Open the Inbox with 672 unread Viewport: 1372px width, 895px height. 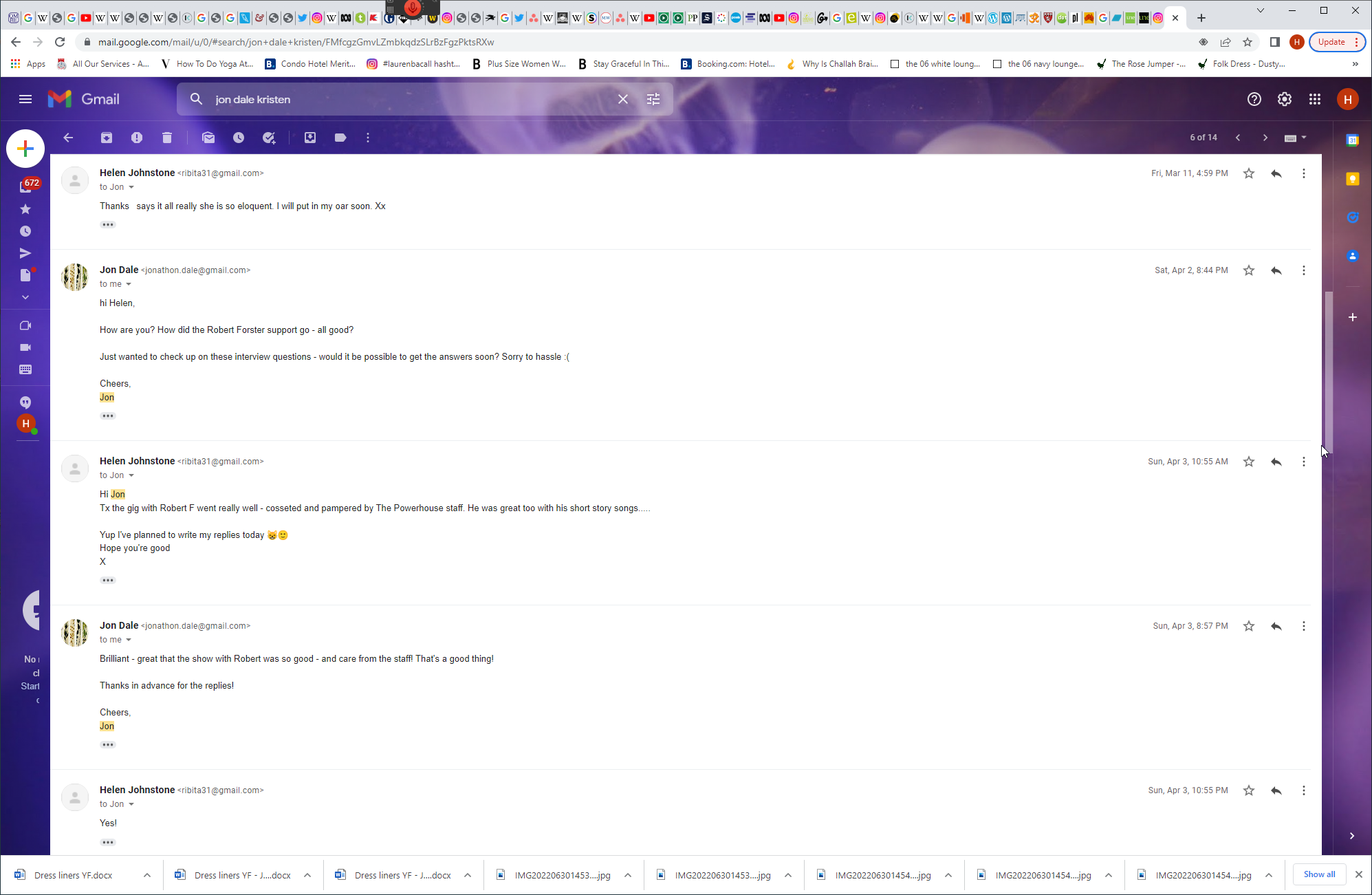(25, 186)
